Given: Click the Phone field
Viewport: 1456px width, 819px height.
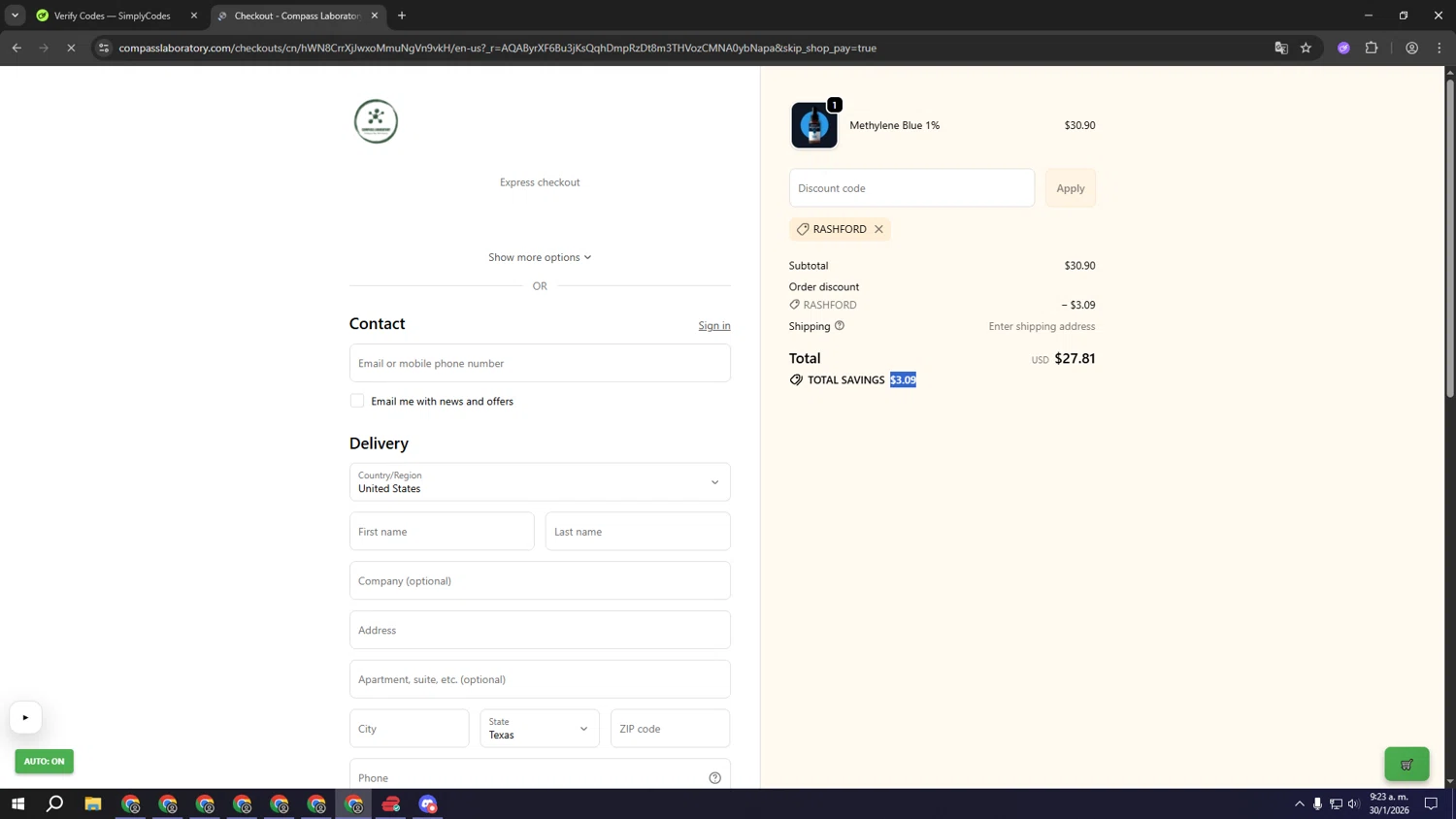Looking at the screenshot, I should (x=540, y=778).
